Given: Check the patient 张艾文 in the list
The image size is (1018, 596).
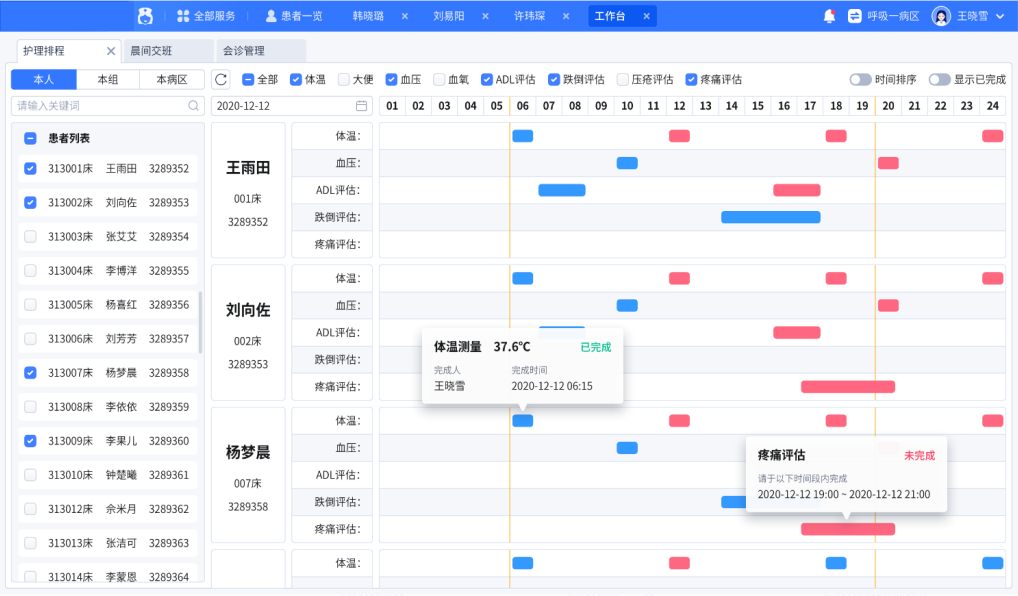Looking at the screenshot, I should point(32,237).
